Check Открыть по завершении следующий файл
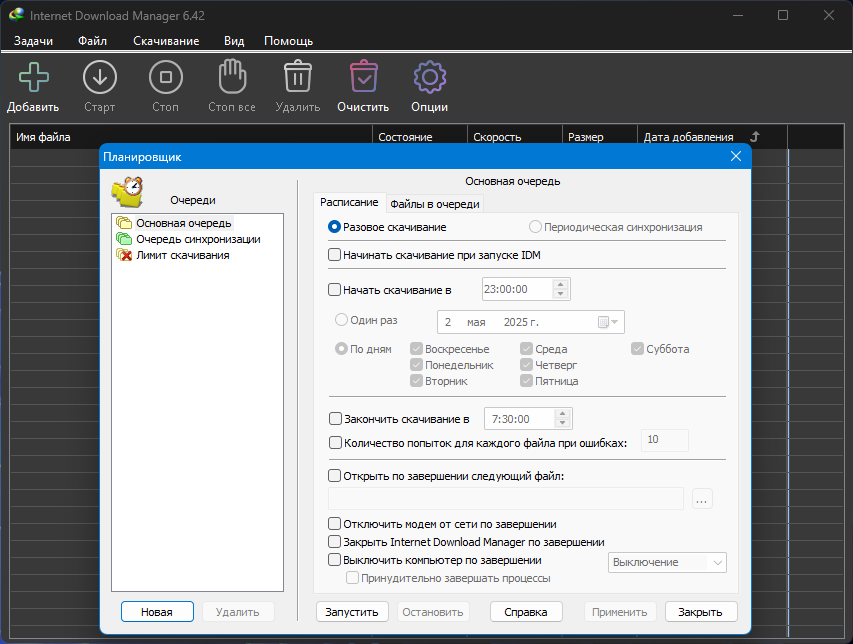The height and width of the screenshot is (644, 853). (x=335, y=476)
